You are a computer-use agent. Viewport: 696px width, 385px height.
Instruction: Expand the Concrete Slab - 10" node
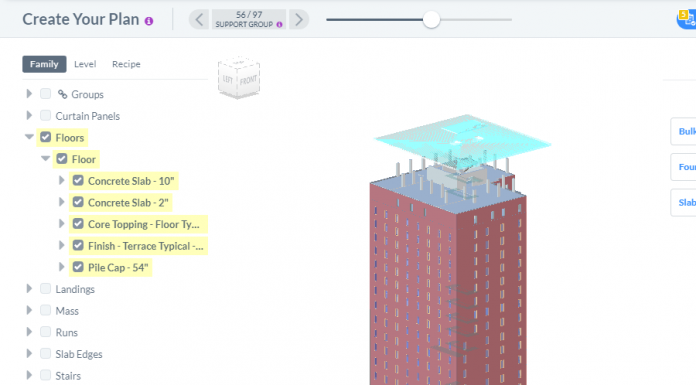[x=62, y=180]
